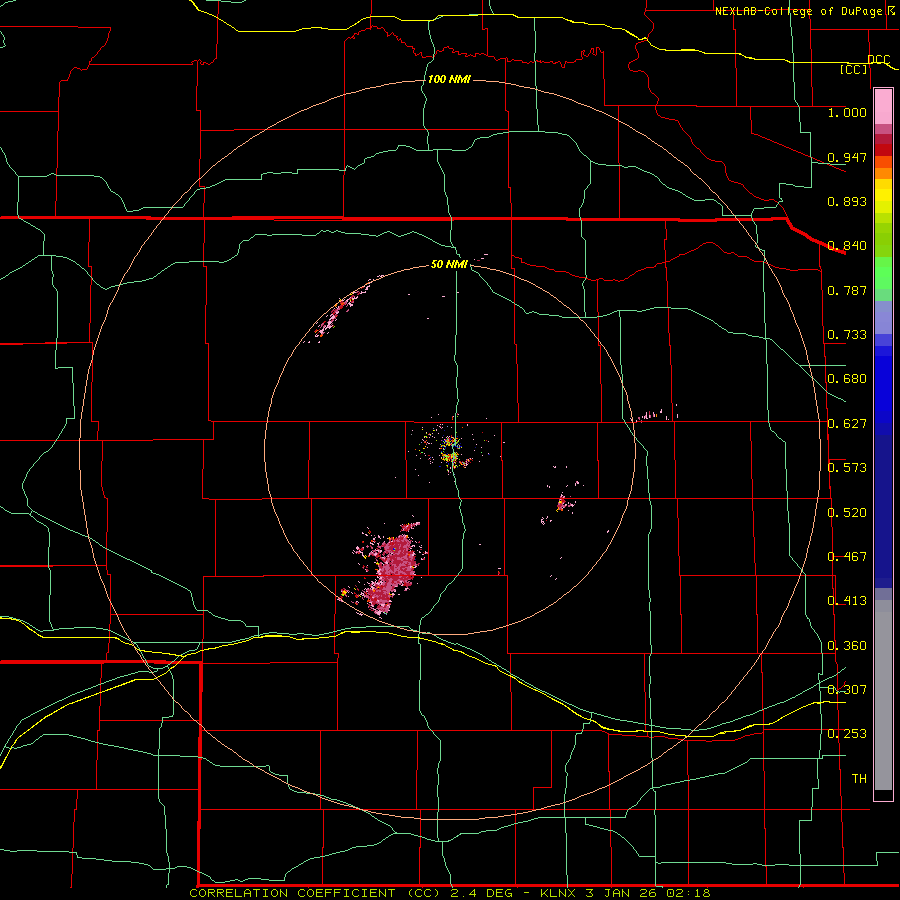Select the 0.573 scale label

(847, 468)
